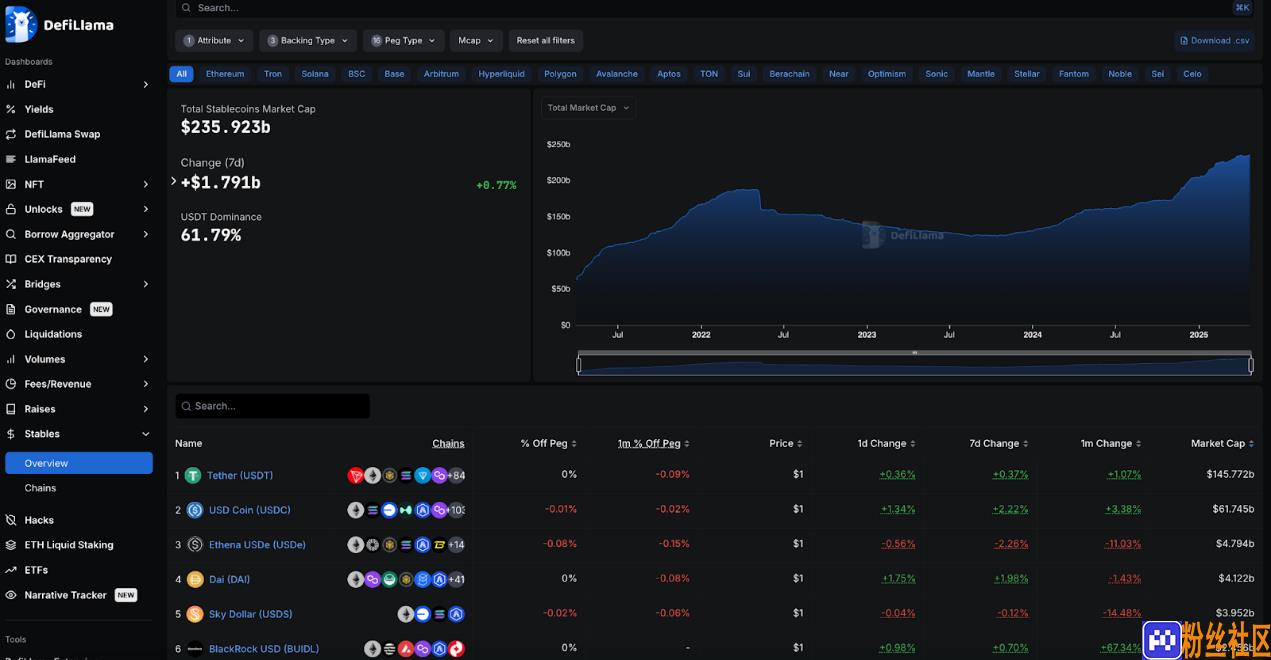Select the Solana chain tab

[x=315, y=74]
